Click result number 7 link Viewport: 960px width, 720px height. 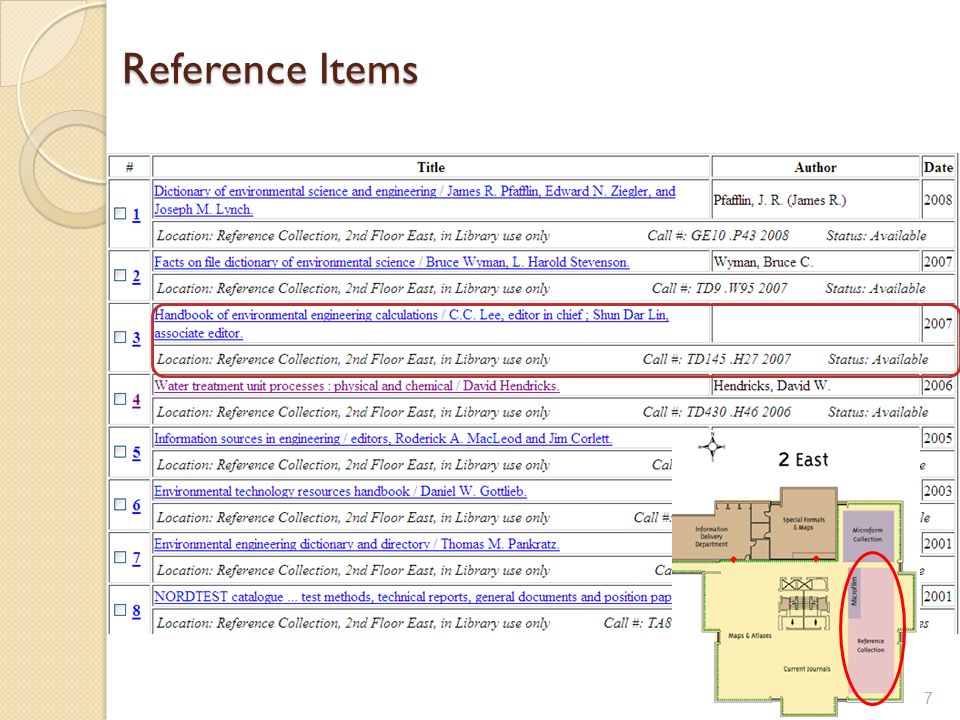136,558
